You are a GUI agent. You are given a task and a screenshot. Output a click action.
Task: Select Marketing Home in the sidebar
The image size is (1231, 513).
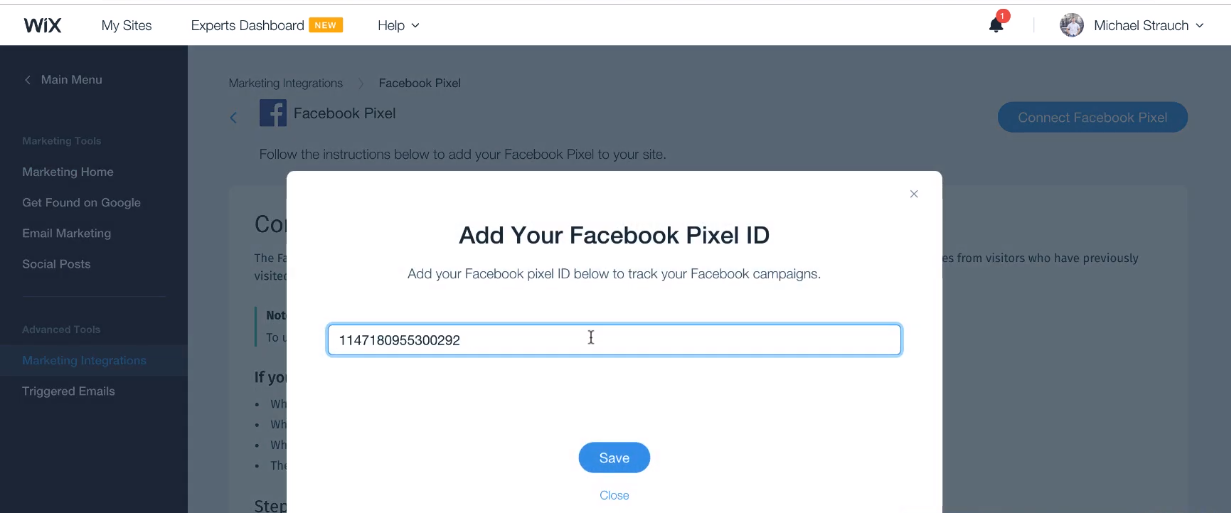(68, 172)
